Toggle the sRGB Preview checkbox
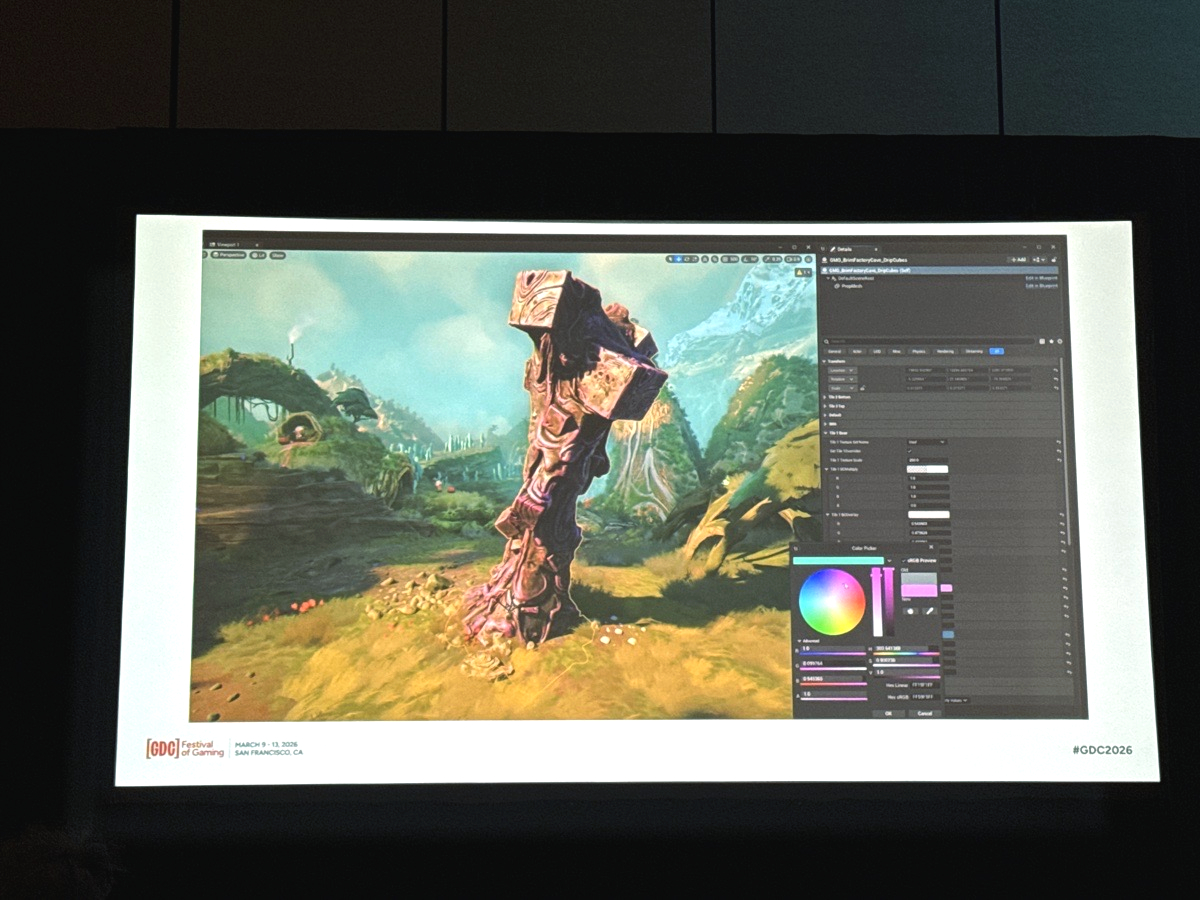 click(904, 561)
